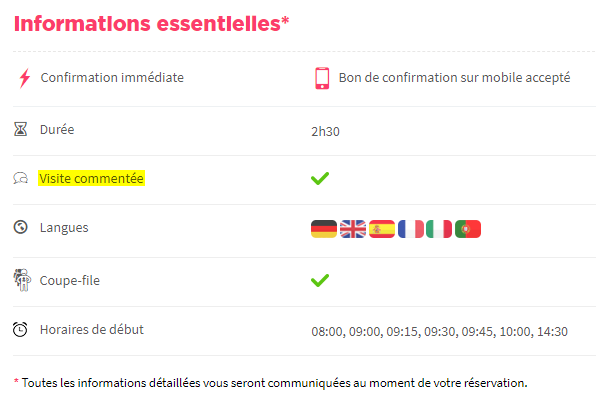
Task: Click the green checkmark for Coupe-file
Action: [320, 280]
